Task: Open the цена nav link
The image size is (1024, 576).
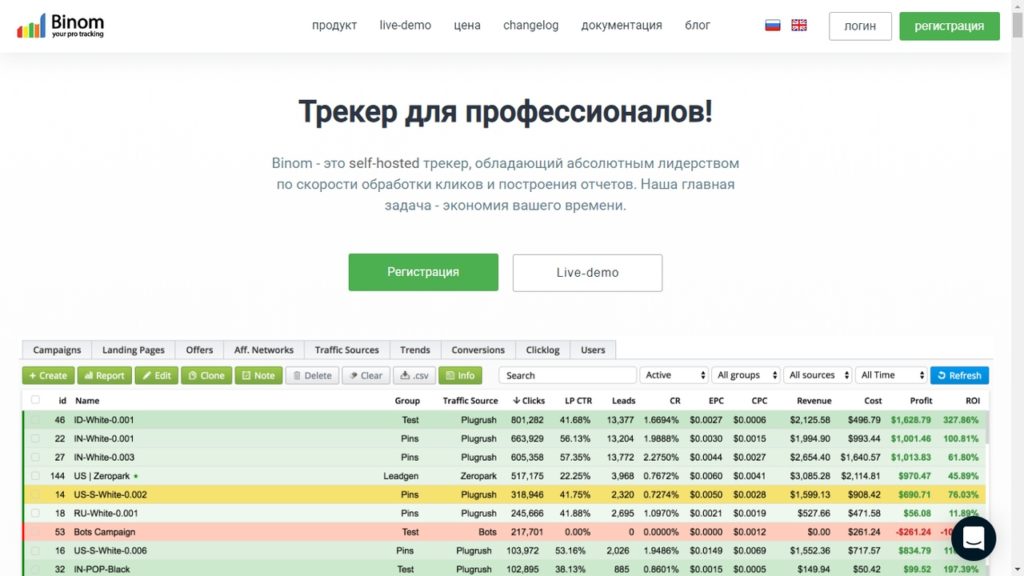Action: click(467, 25)
